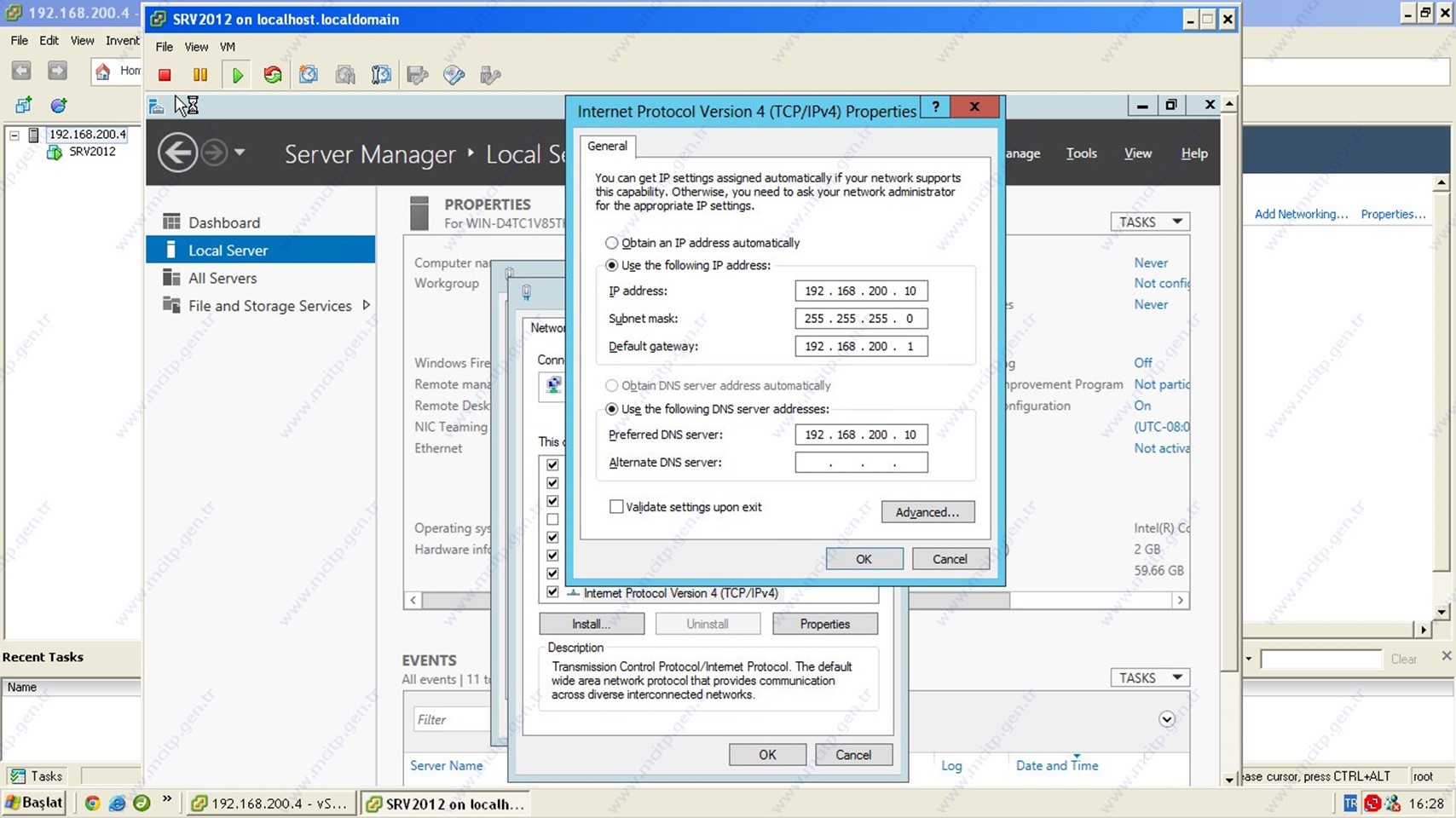Click the vSphere forward navigation arrow
The image size is (1456, 818).
tap(57, 71)
